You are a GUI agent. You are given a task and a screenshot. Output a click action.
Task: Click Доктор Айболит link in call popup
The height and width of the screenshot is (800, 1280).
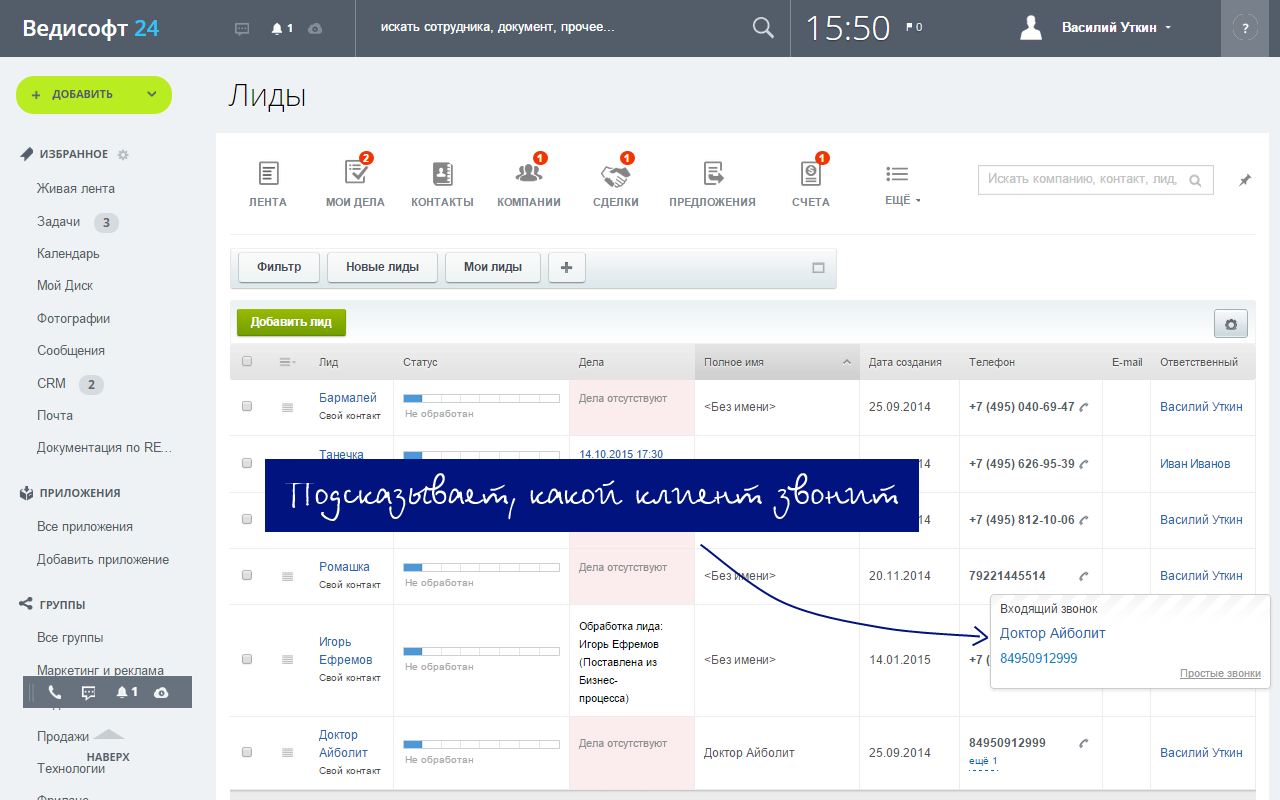click(x=1052, y=633)
